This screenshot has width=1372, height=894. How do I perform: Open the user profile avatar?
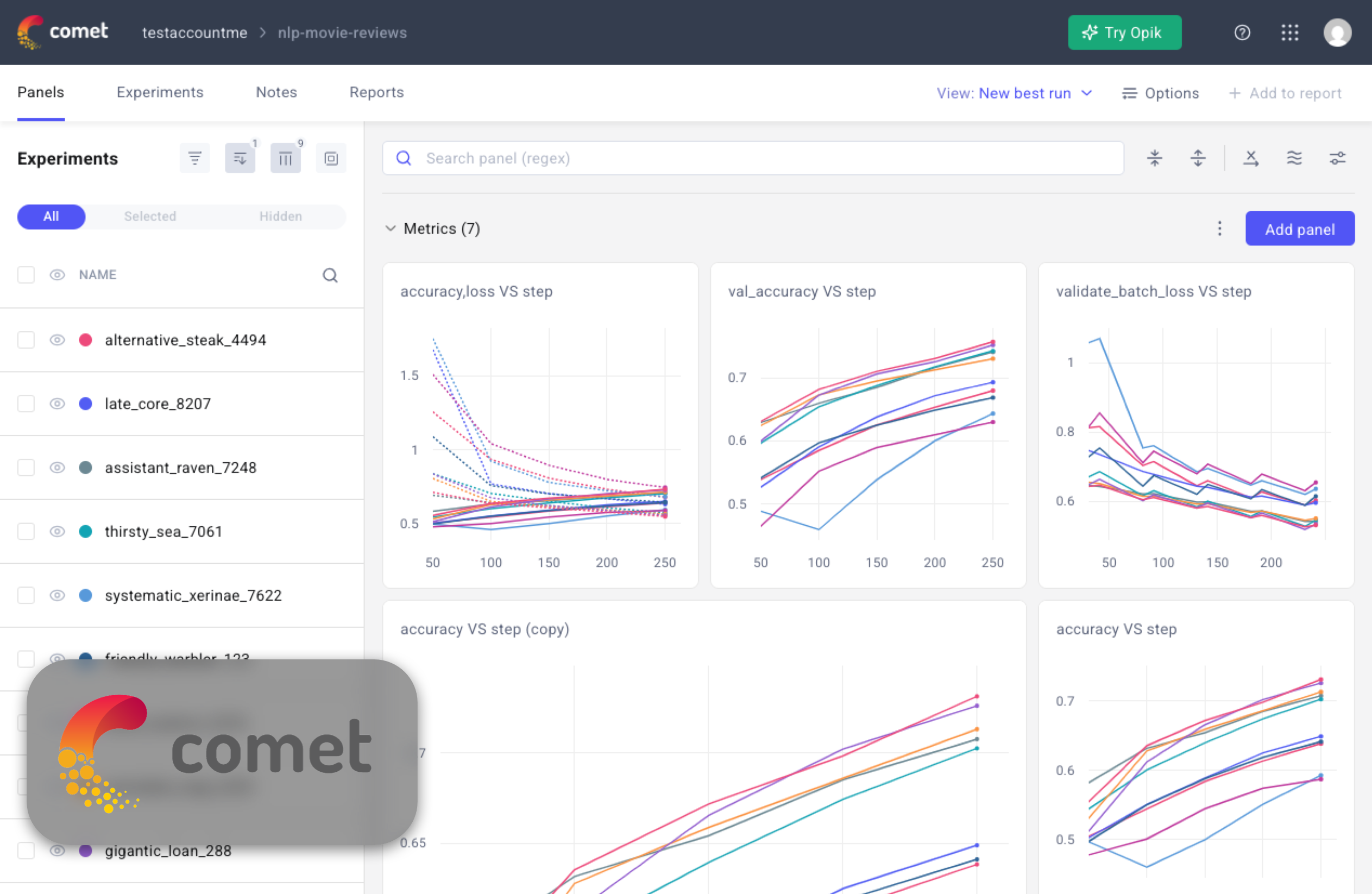click(x=1337, y=33)
